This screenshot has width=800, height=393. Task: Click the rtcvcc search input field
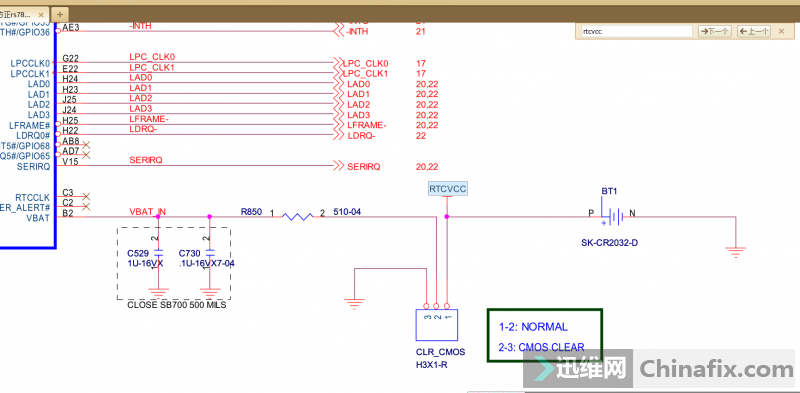point(636,31)
